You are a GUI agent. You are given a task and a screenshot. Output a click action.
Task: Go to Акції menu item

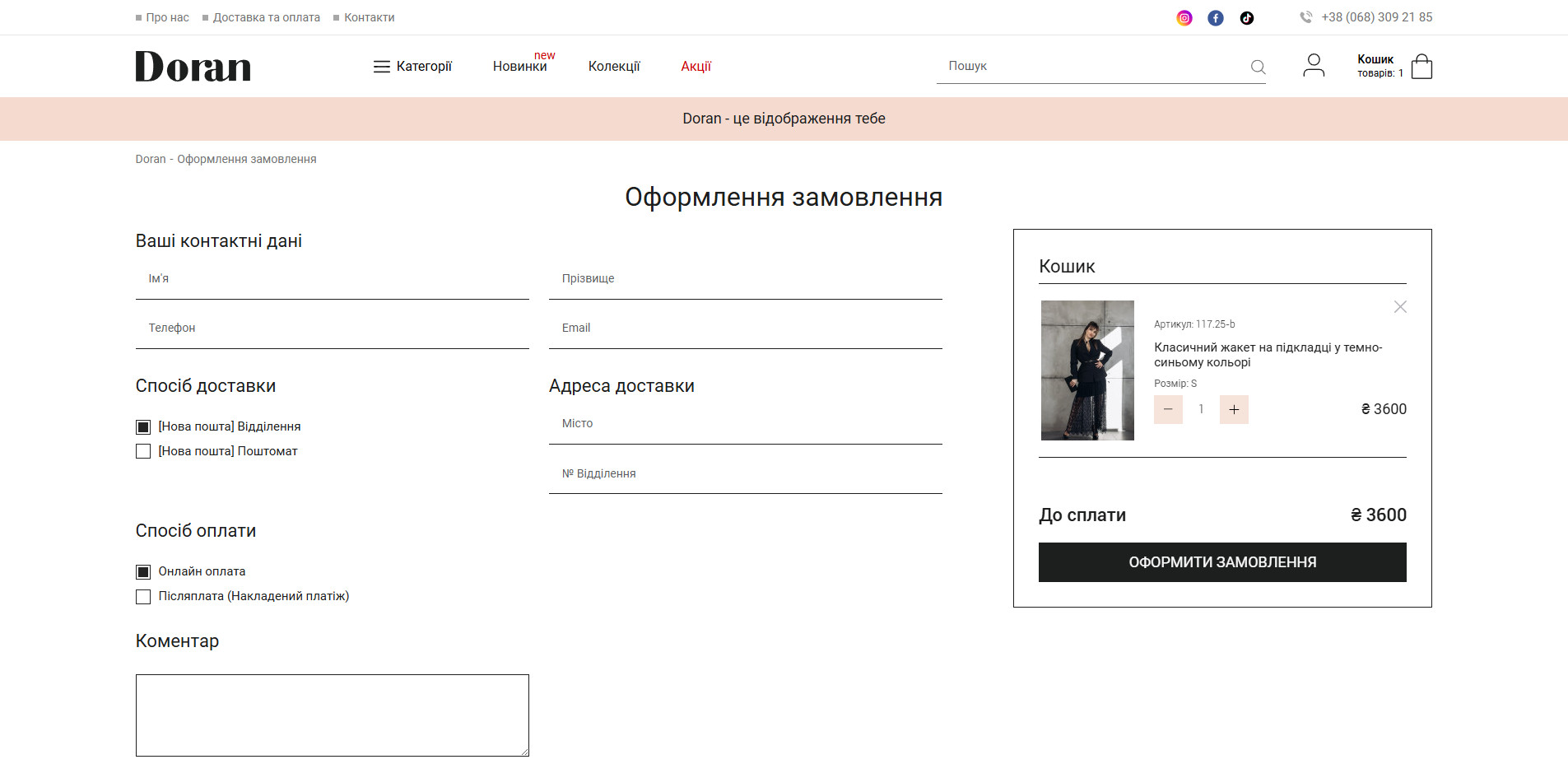(x=696, y=67)
